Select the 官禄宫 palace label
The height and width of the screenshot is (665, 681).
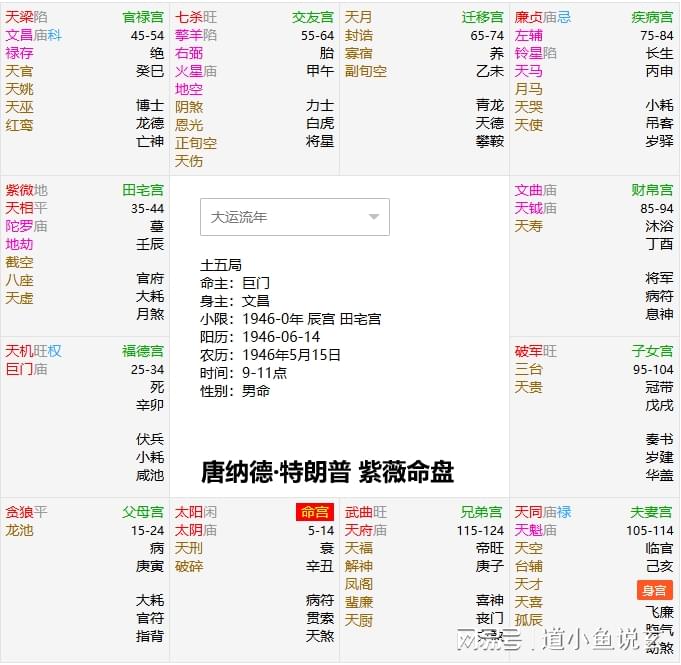(143, 17)
